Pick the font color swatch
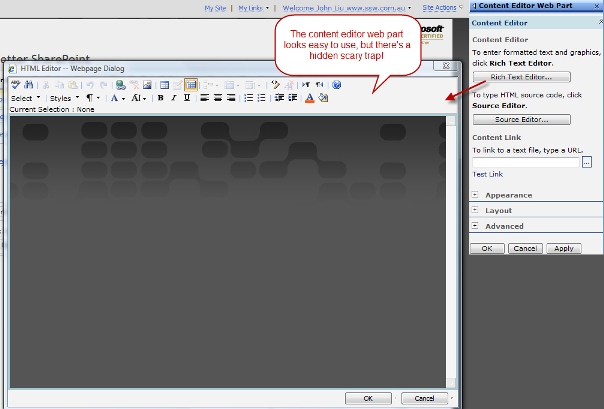Screen dimensions: 604x409 coord(309,98)
